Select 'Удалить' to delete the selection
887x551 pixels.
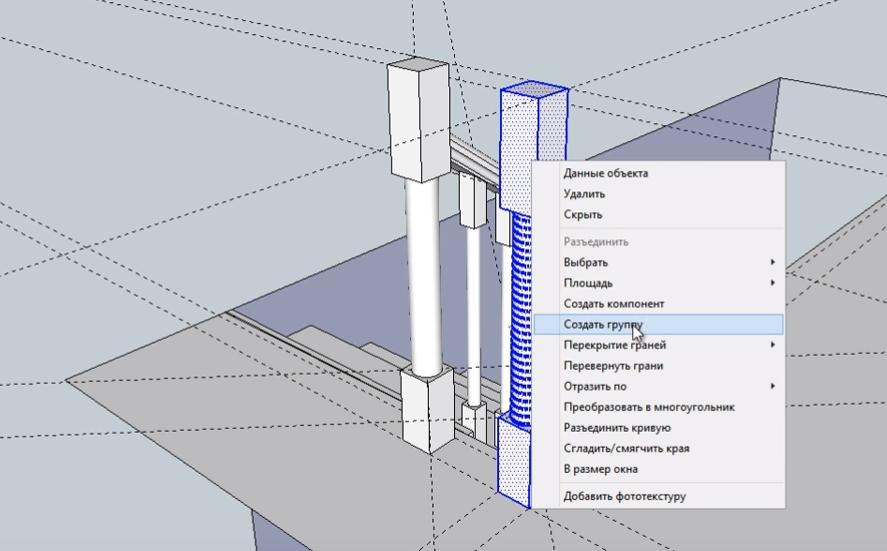click(x=584, y=194)
